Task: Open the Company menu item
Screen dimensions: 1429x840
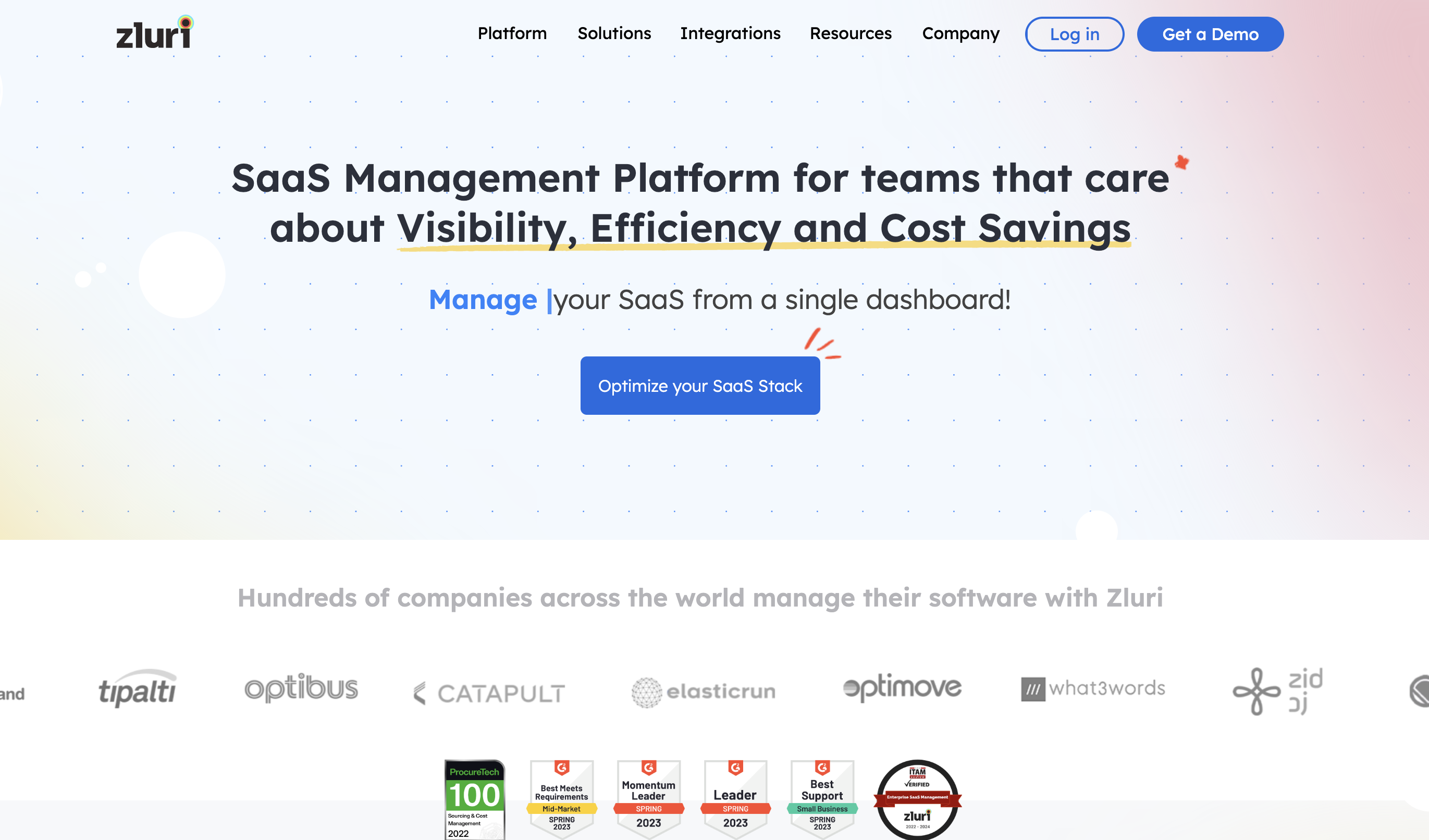Action: [960, 34]
